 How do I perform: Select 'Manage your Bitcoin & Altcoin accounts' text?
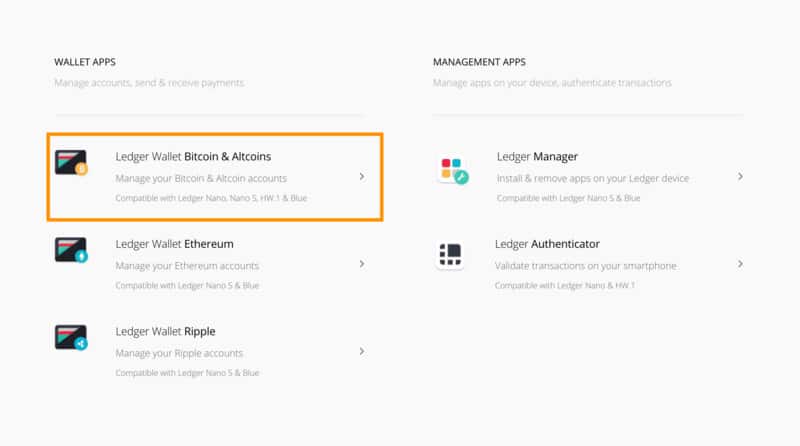tap(201, 179)
